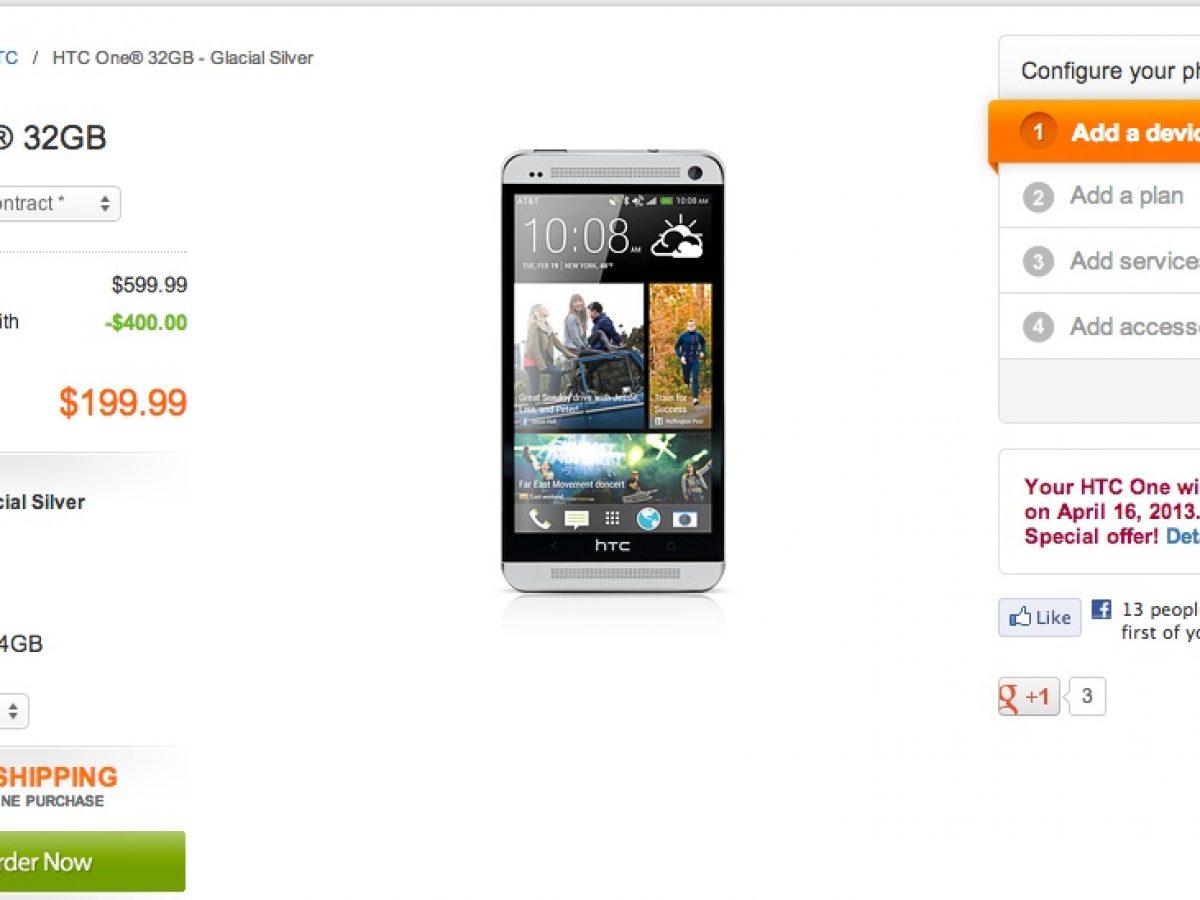Viewport: 1200px width, 900px height.
Task: Go to the Add services step
Action: (x=1134, y=261)
